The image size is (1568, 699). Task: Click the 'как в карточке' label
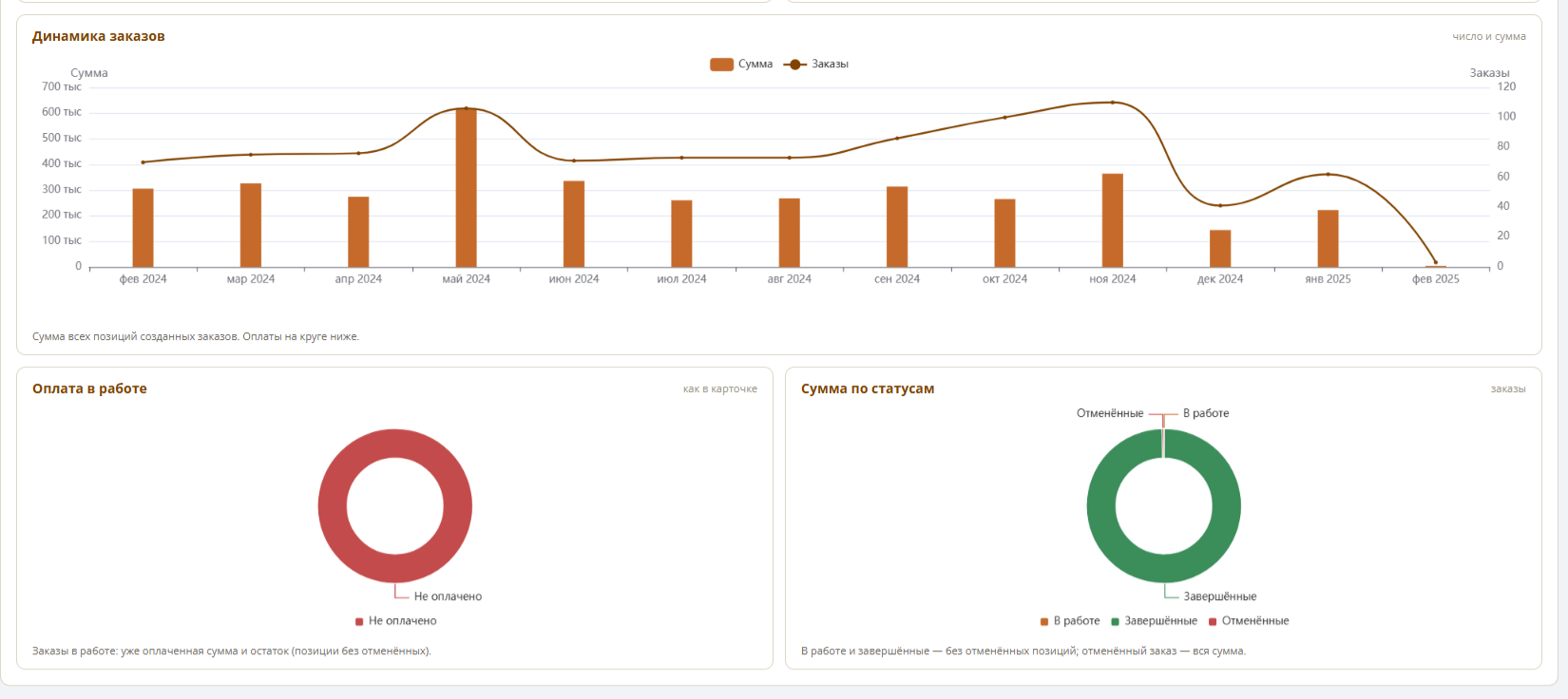pos(720,388)
